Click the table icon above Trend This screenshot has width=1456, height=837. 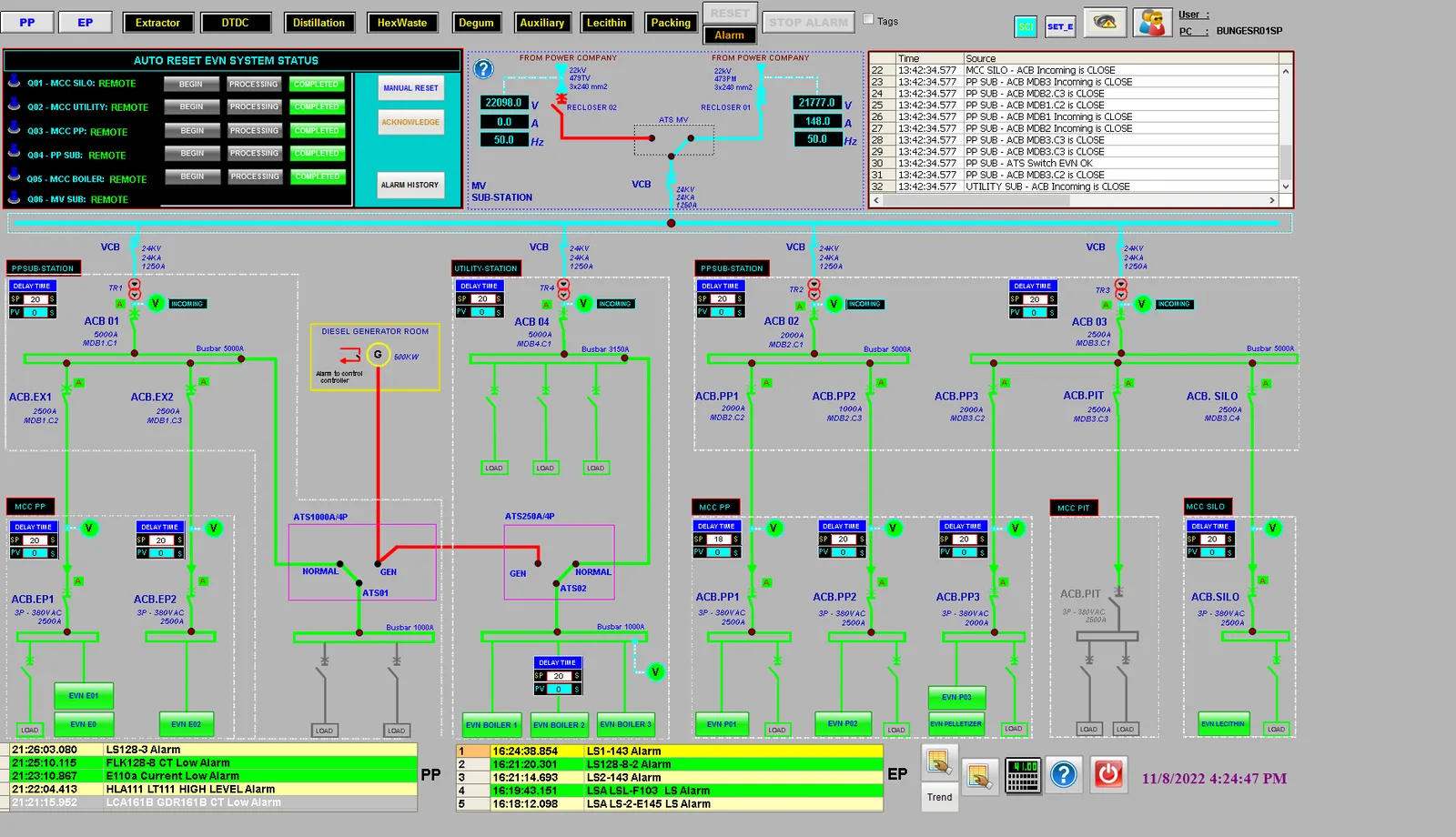tap(939, 761)
